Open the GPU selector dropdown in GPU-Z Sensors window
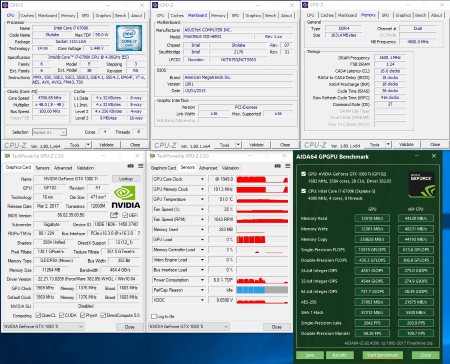Screen dimensions: 450x364 [189, 327]
